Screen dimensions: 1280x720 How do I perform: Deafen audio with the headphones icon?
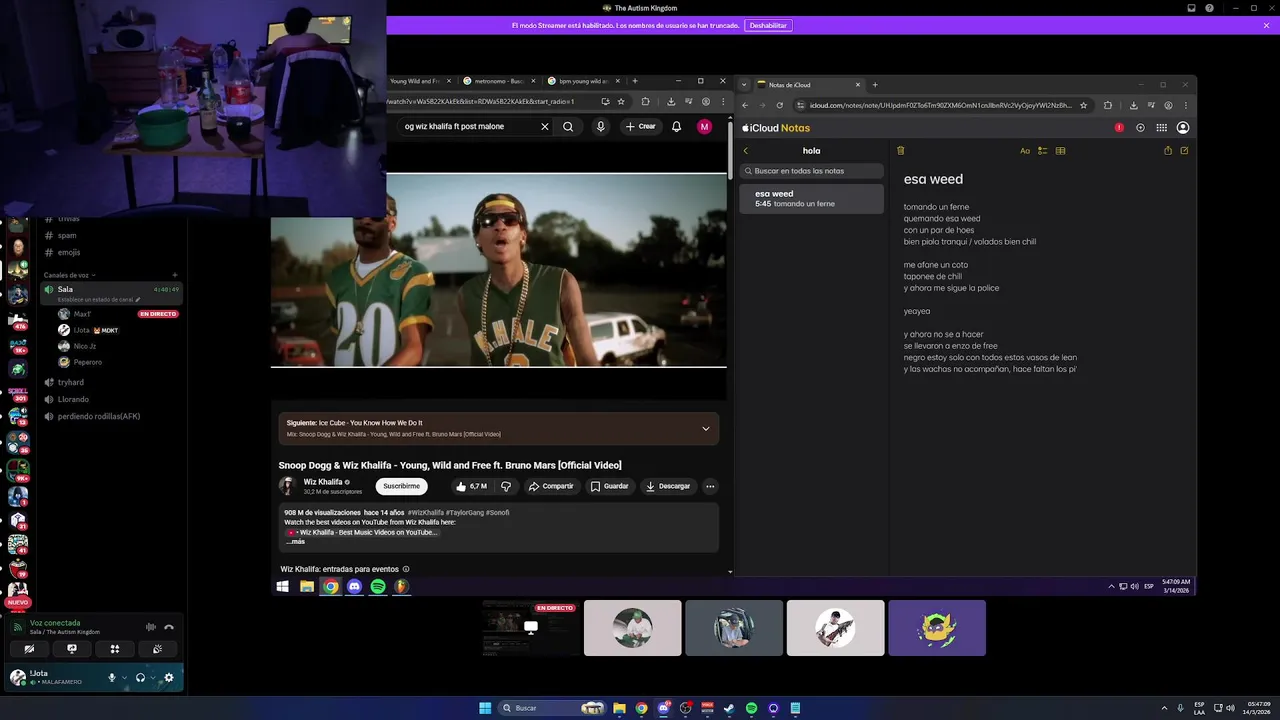tap(140, 677)
